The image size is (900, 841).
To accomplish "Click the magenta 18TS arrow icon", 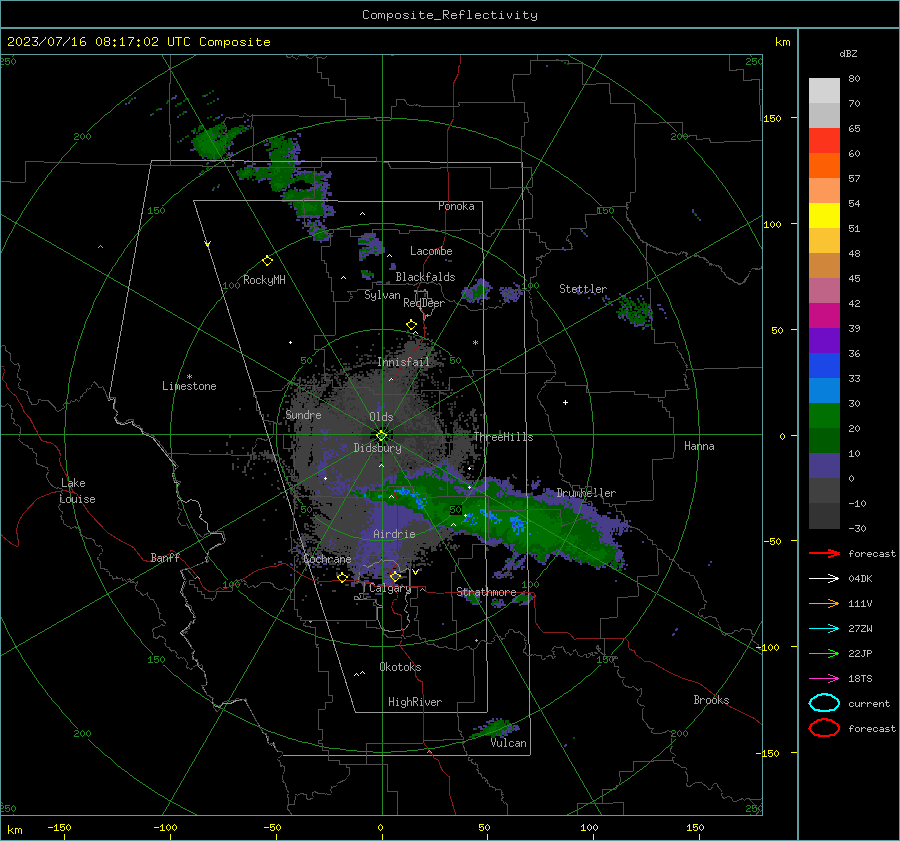I will (x=824, y=679).
